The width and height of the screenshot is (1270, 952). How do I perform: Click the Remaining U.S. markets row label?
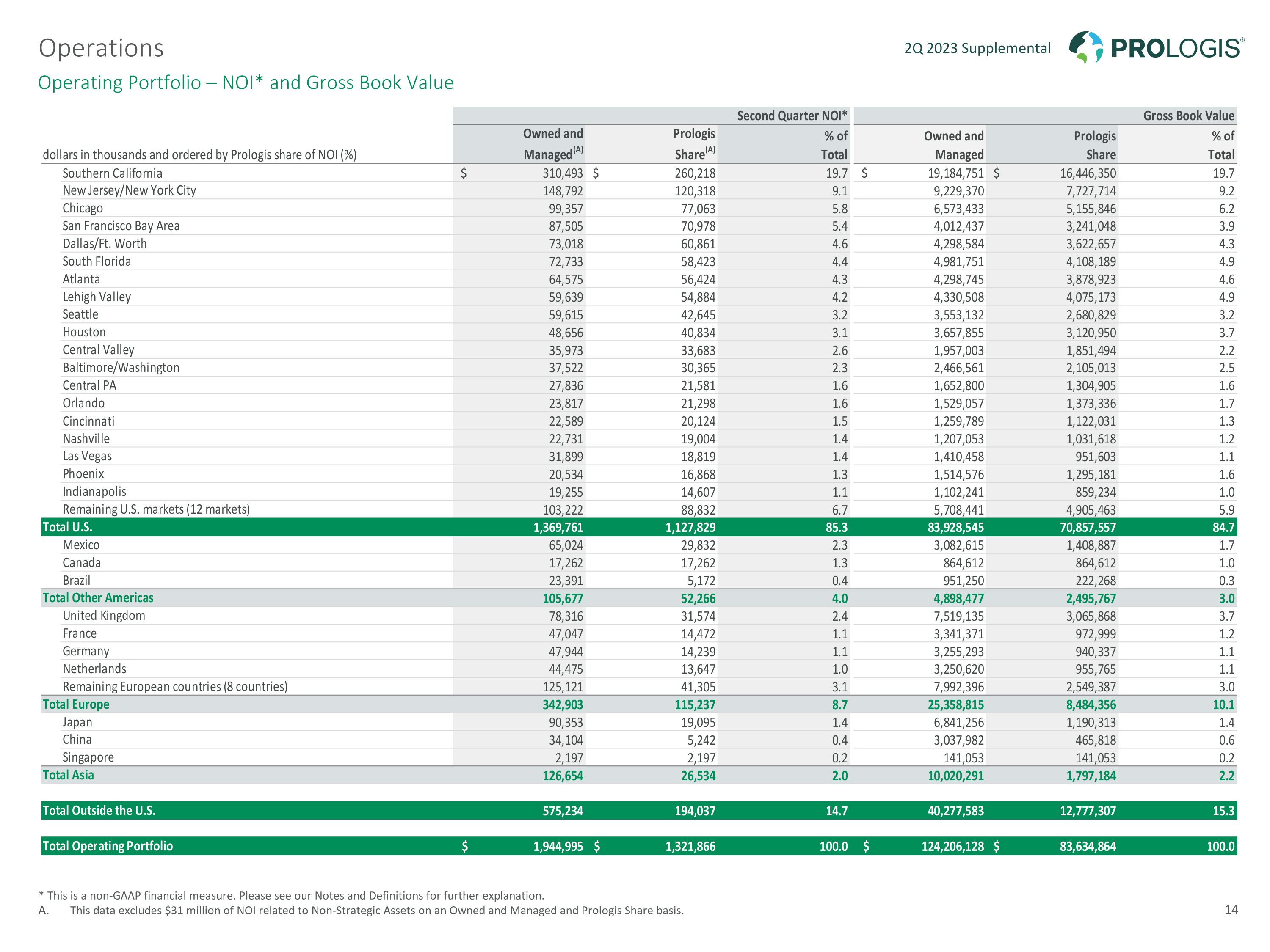[156, 509]
